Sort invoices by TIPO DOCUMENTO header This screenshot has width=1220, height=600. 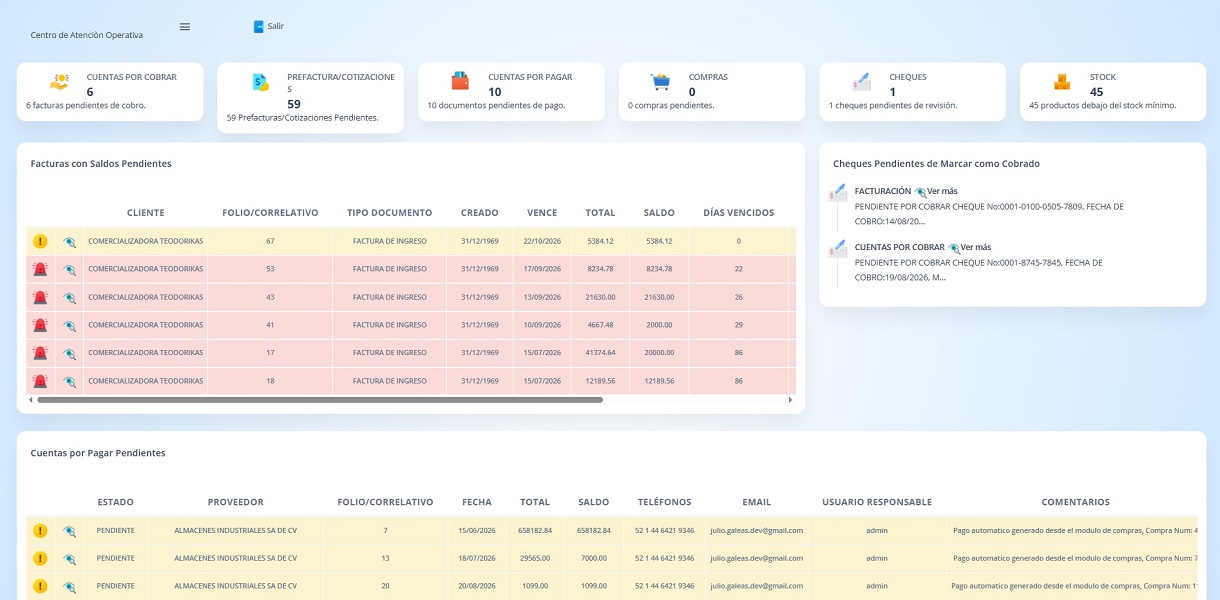click(390, 213)
